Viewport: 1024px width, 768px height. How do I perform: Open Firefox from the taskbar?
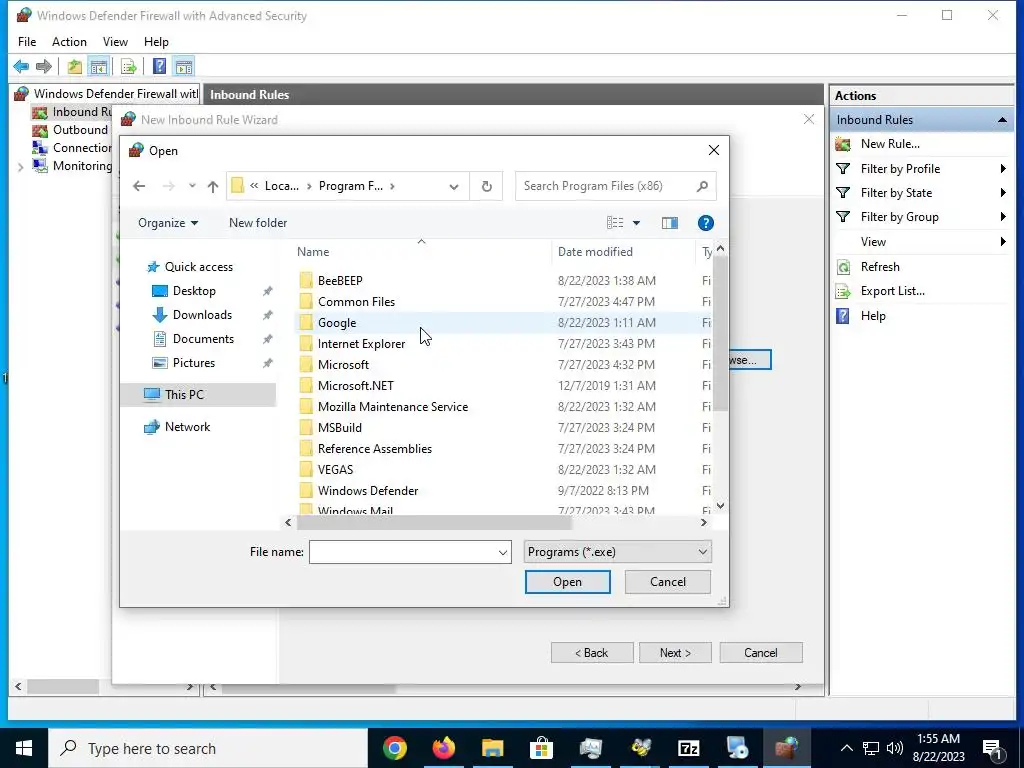[x=443, y=748]
